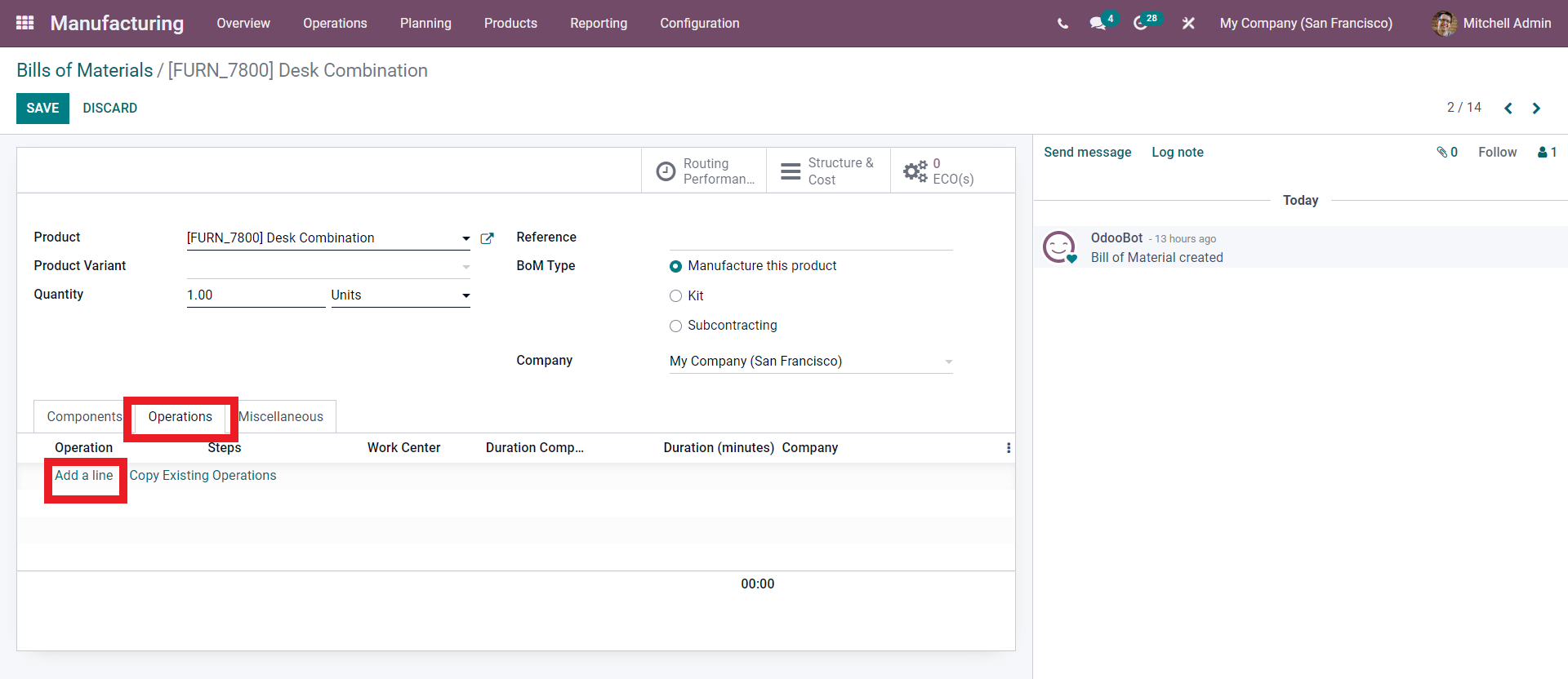
Task: Open the Reporting menu
Action: [x=599, y=24]
